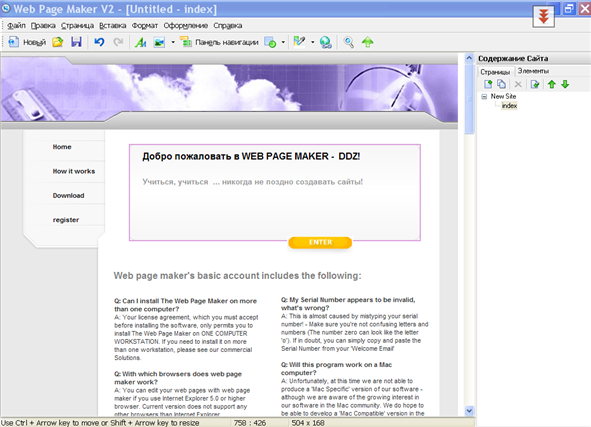Image resolution: width=591 pixels, height=427 pixels.
Task: Restore the document window with restore button
Action: tap(568, 9)
